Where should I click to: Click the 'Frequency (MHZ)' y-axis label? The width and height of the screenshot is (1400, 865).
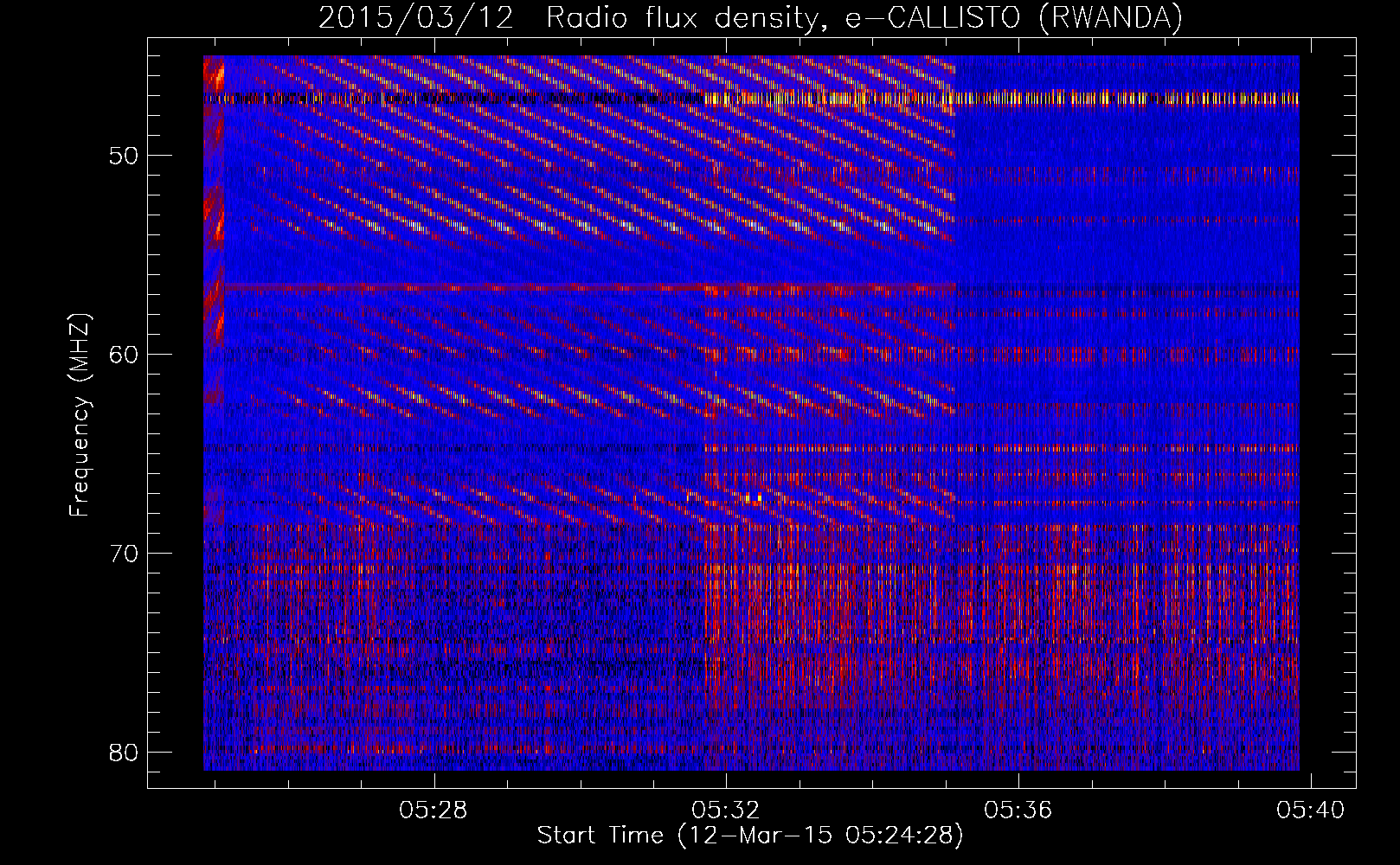(x=80, y=414)
